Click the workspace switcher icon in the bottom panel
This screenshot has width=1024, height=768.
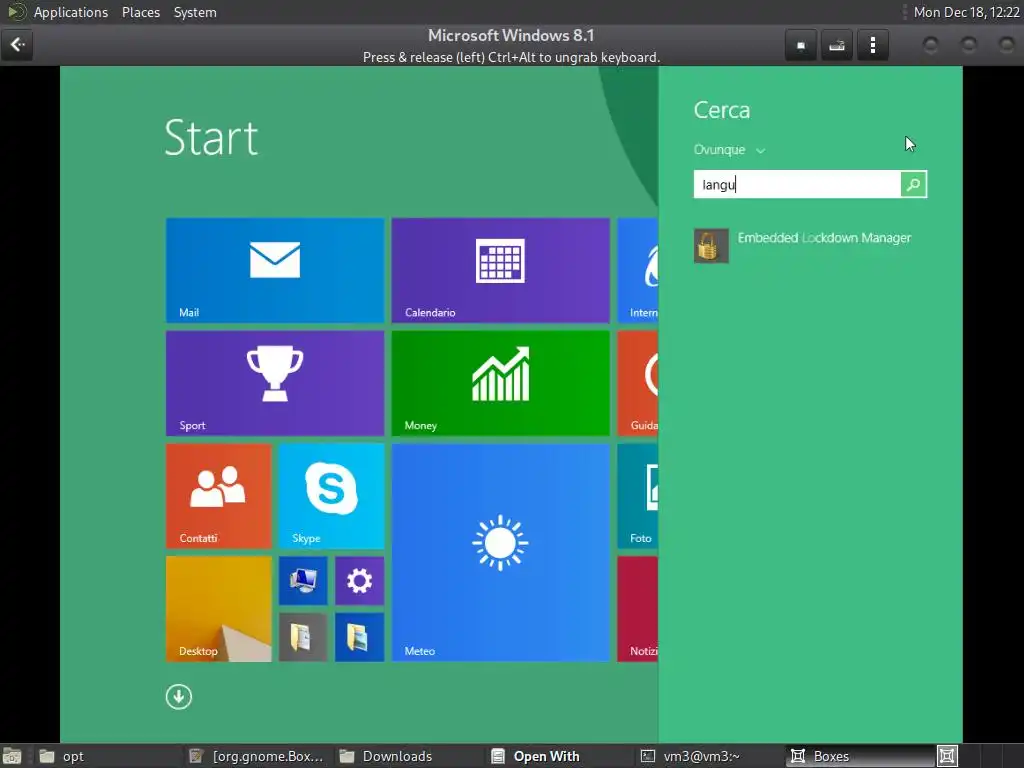pyautogui.click(x=948, y=756)
